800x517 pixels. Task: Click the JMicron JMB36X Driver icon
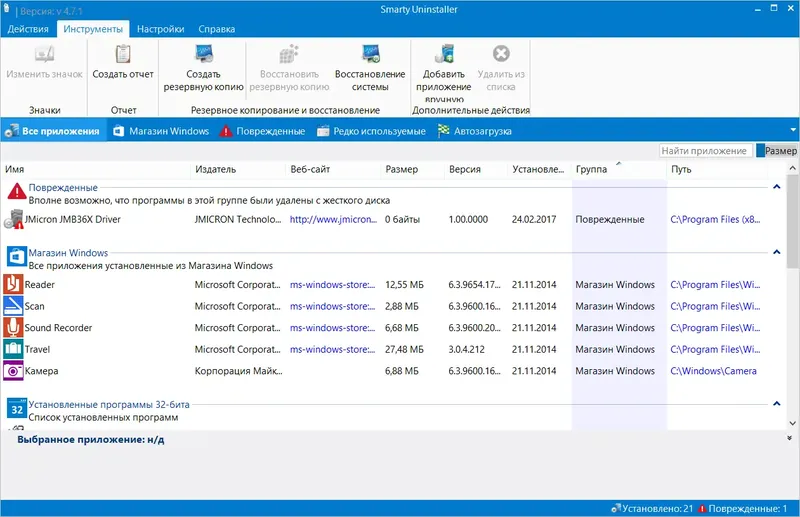14,219
